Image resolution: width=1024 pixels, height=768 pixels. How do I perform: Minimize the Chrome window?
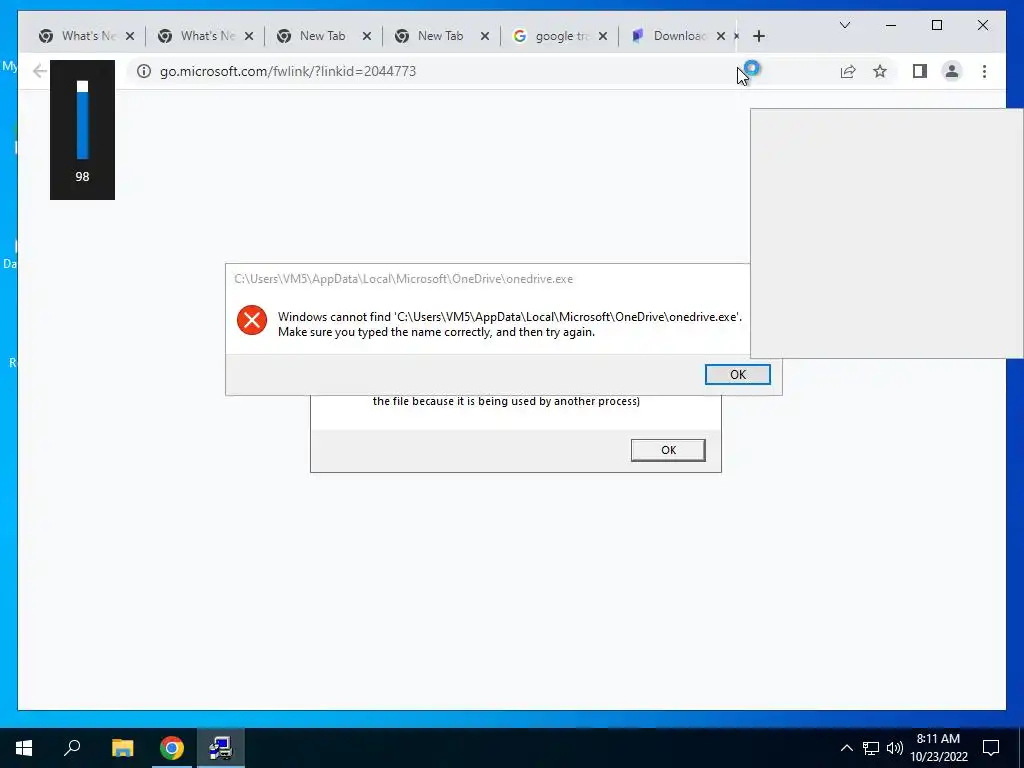(x=891, y=25)
